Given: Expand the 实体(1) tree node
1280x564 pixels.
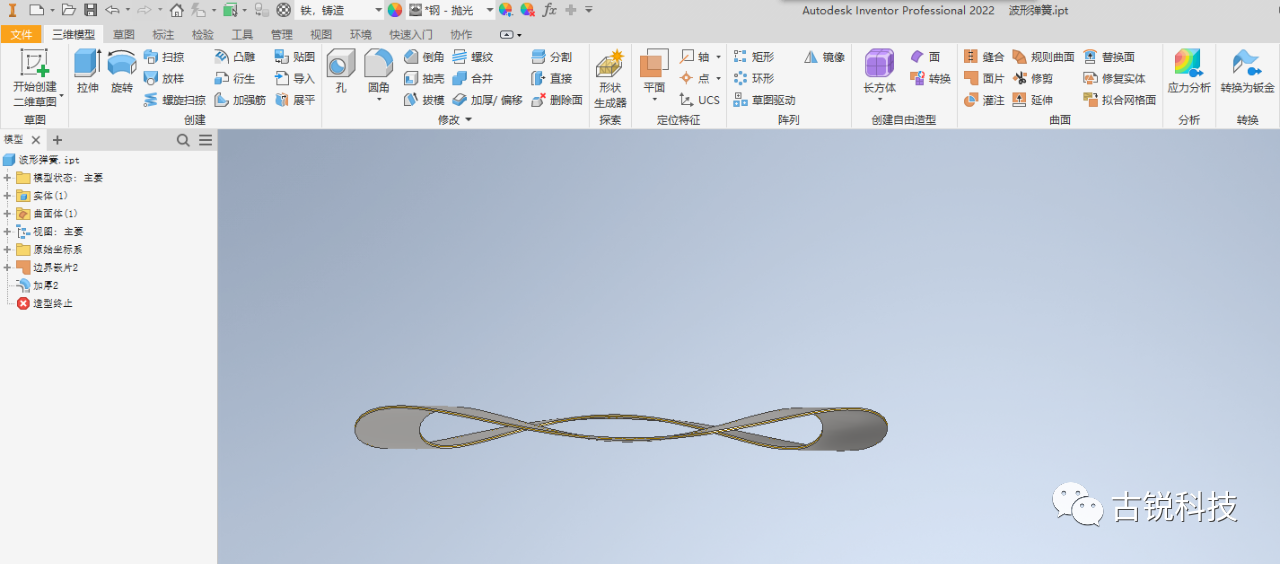Looking at the screenshot, I should 7,196.
